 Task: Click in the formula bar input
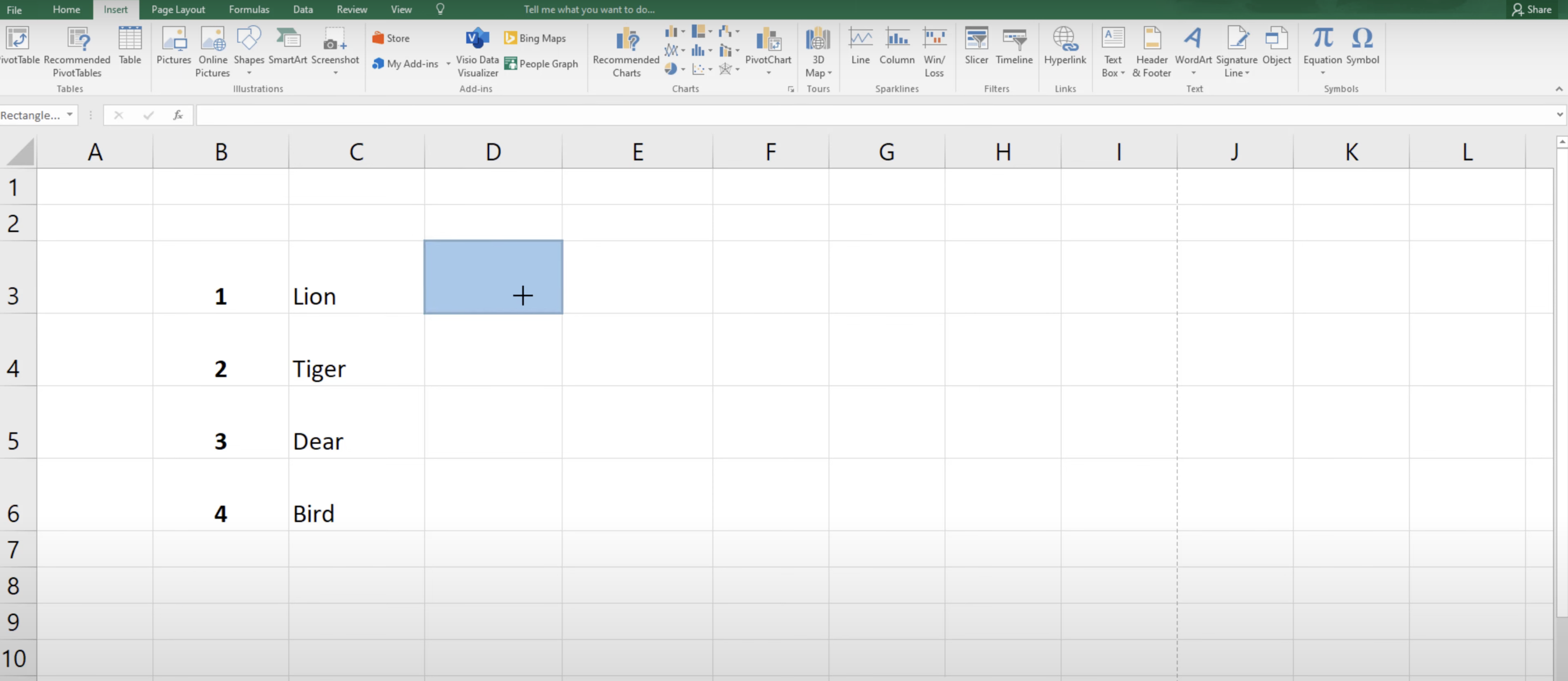click(x=852, y=115)
